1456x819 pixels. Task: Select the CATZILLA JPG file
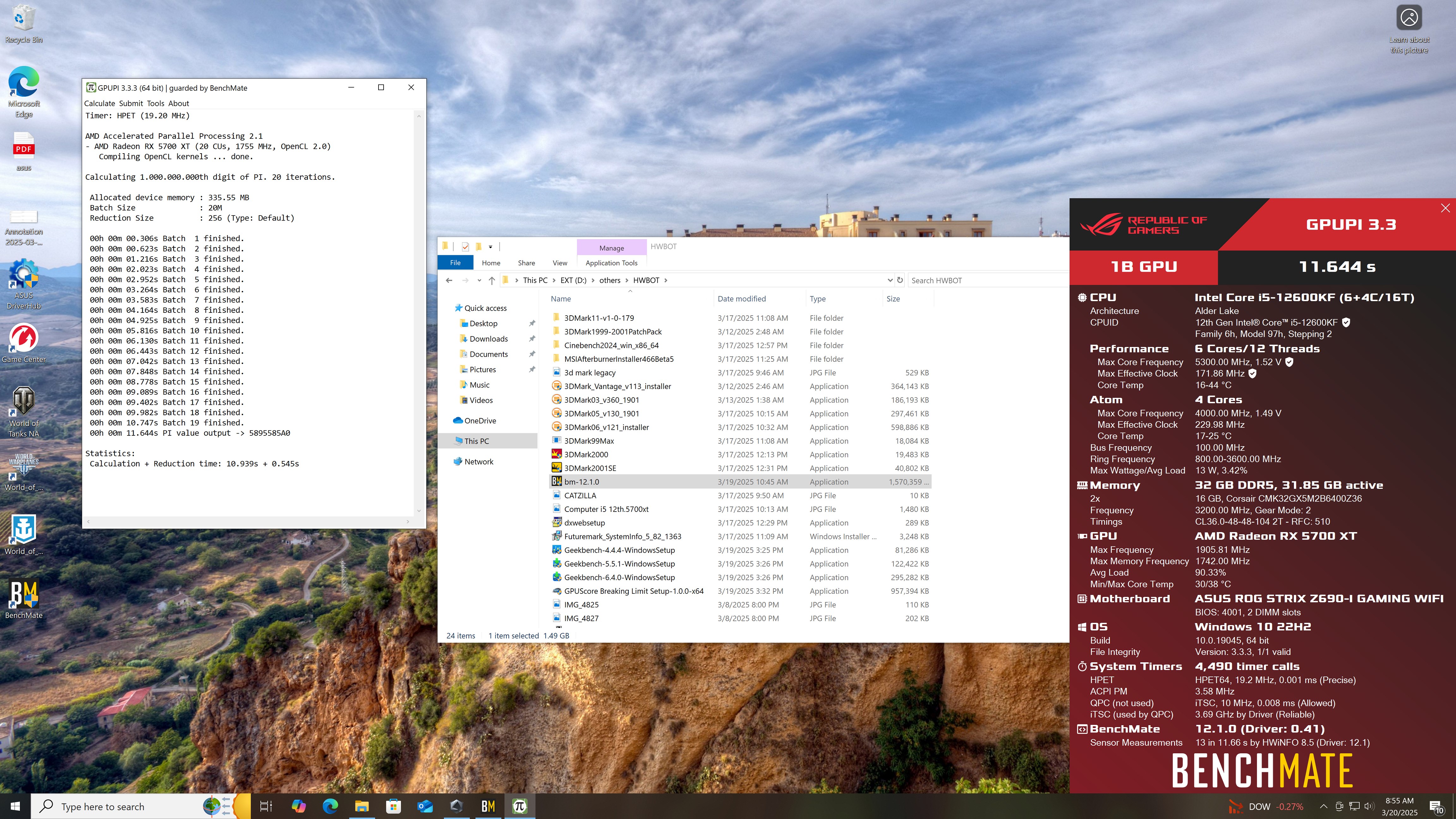pyautogui.click(x=740, y=496)
